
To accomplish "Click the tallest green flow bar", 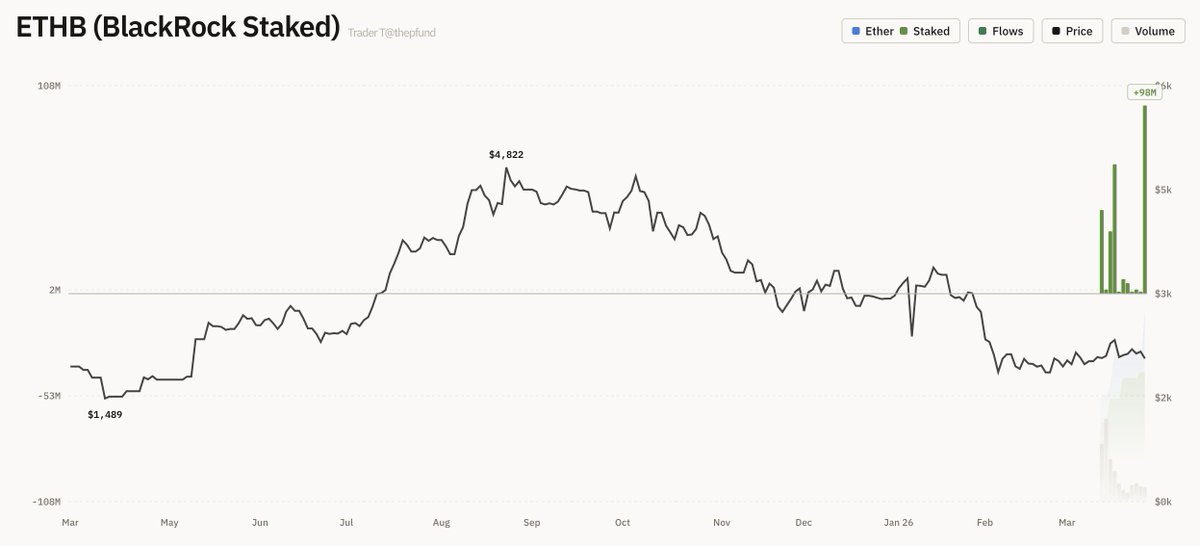I will click(1144, 200).
